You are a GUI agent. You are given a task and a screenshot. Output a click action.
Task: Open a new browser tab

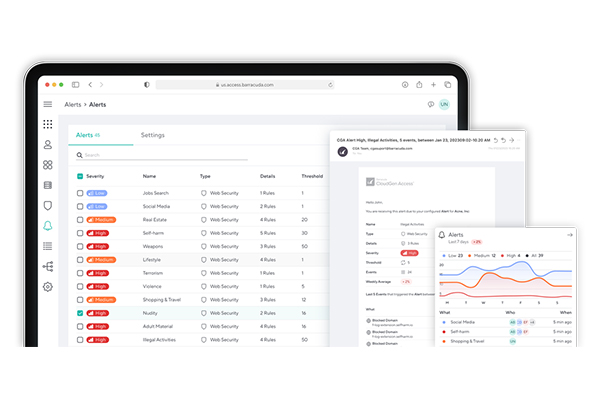(x=434, y=85)
